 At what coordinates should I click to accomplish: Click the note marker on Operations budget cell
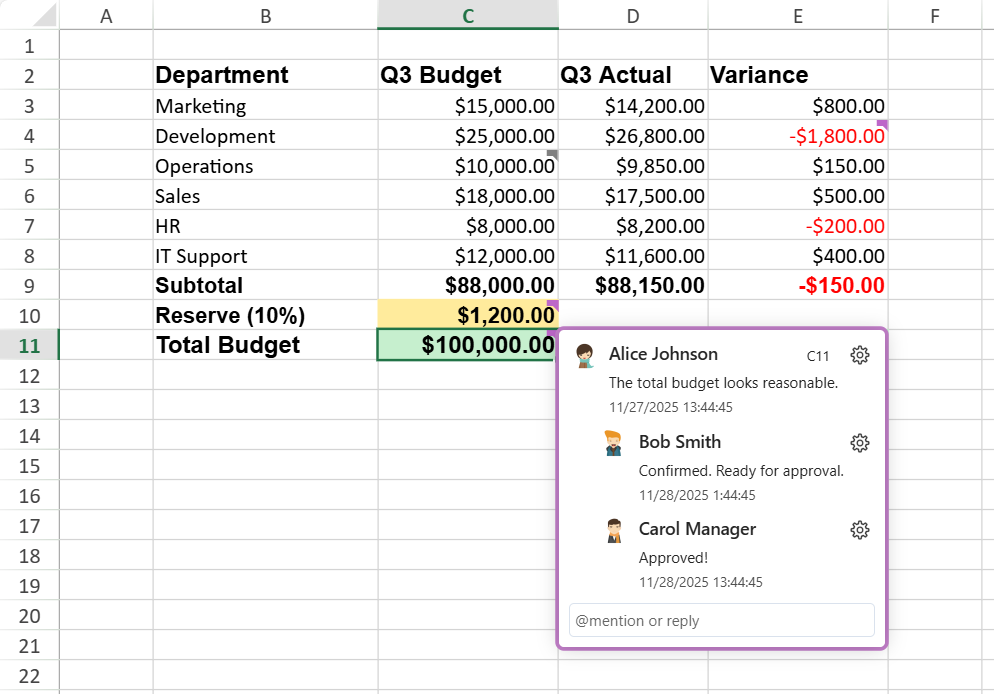coord(552,154)
